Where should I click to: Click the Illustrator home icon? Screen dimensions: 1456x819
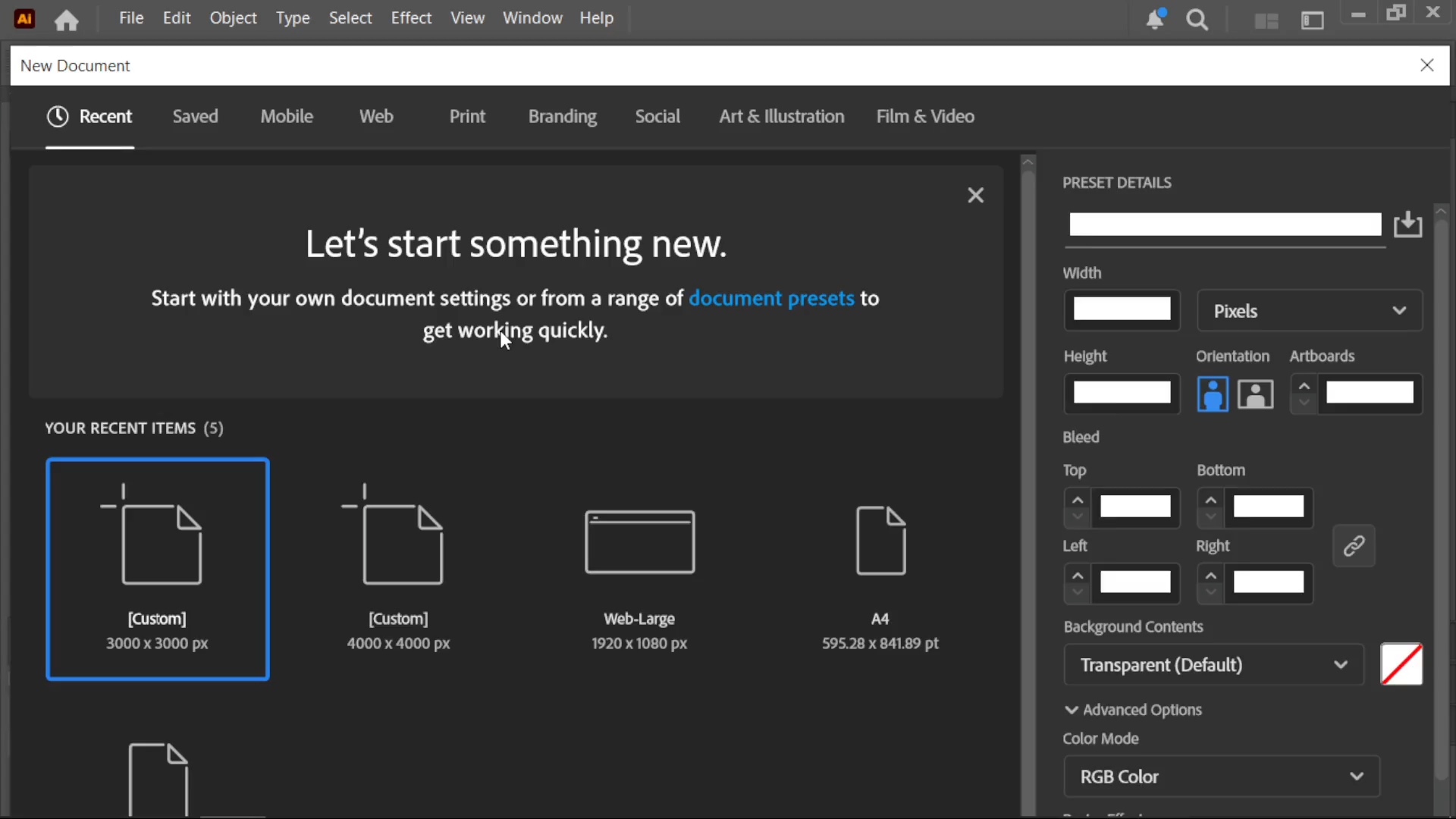pyautogui.click(x=67, y=20)
